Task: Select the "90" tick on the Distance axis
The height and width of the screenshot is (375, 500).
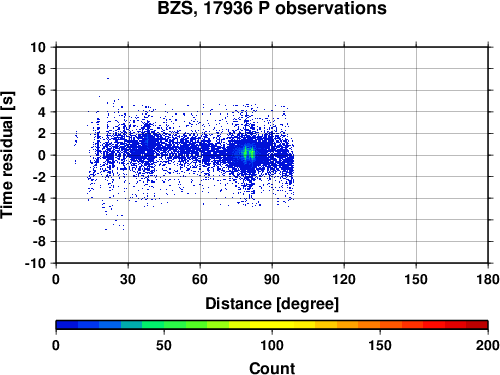Action: coord(272,279)
